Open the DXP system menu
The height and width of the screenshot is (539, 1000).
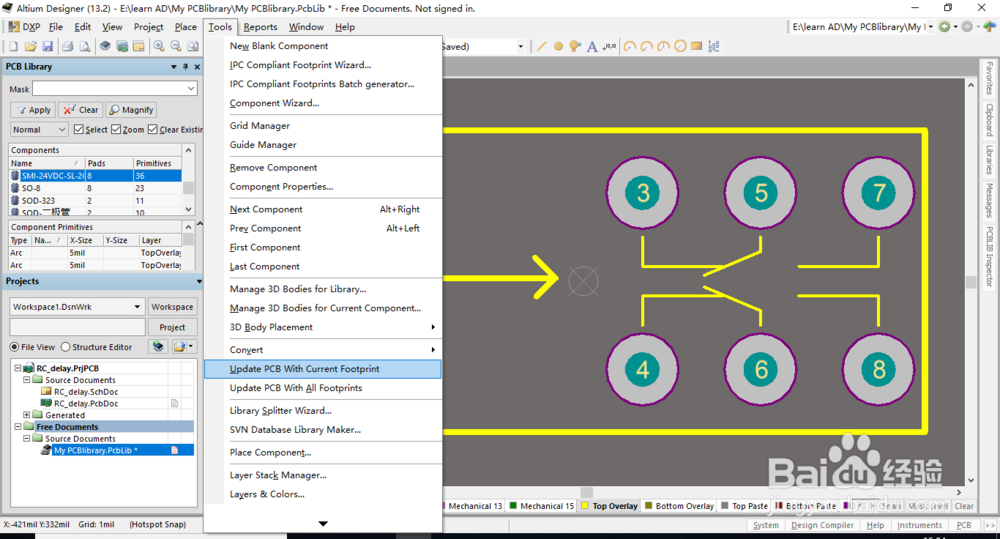pyautogui.click(x=24, y=27)
